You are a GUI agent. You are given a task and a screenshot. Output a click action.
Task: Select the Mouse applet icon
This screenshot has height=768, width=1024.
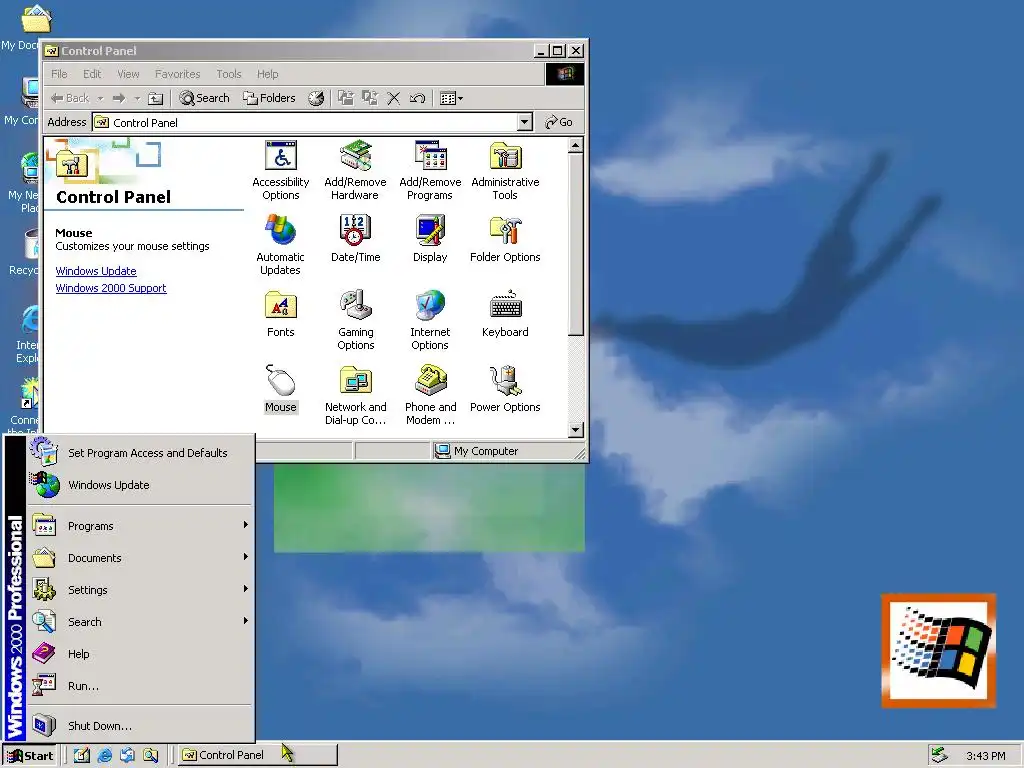pos(281,389)
